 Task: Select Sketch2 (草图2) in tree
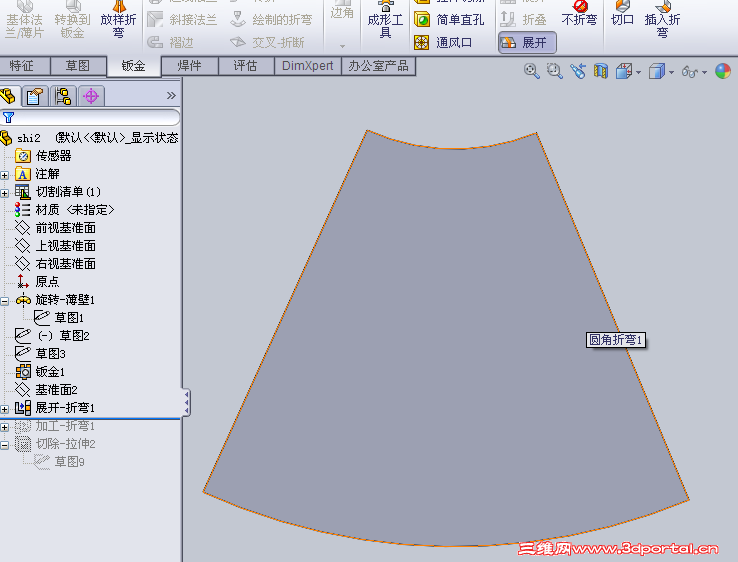52,336
